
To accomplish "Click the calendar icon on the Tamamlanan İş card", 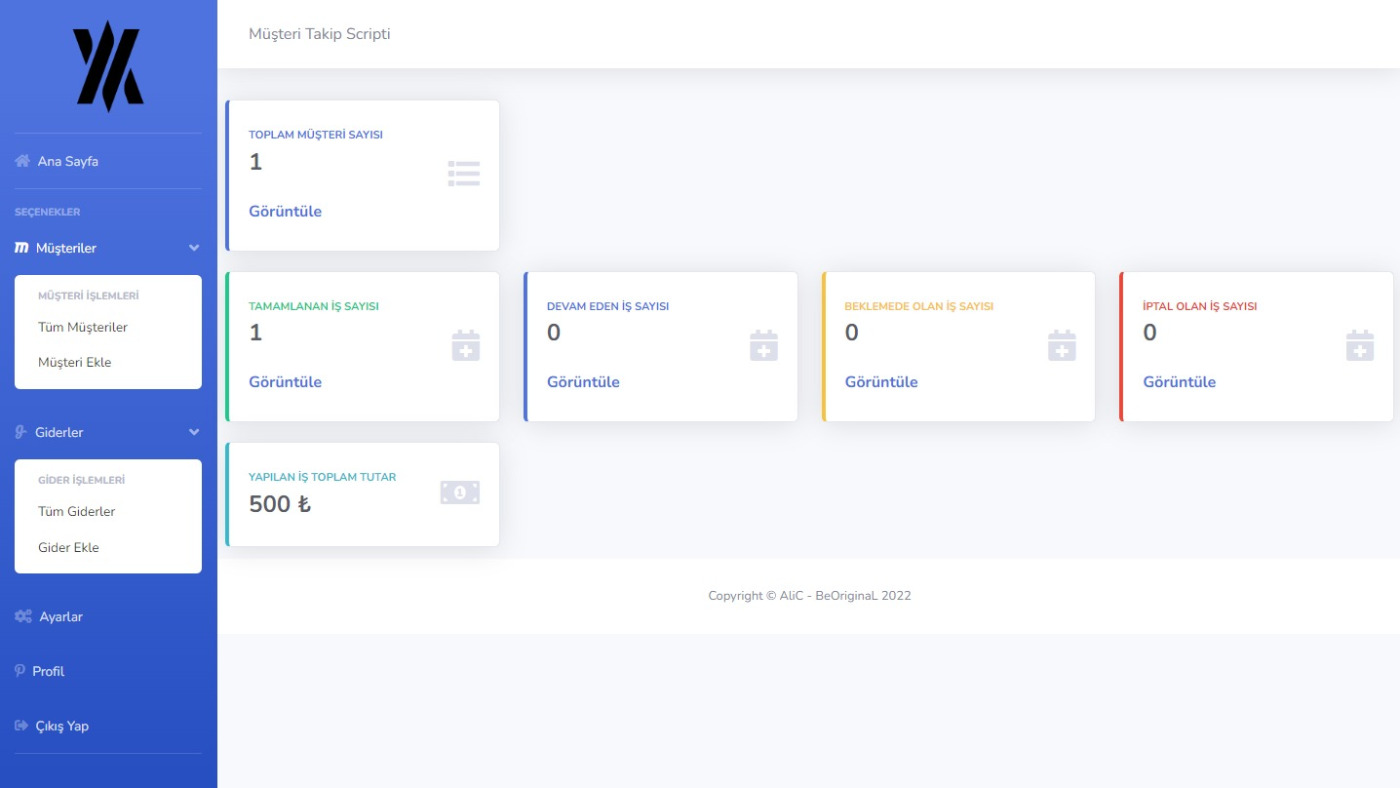I will coord(465,346).
